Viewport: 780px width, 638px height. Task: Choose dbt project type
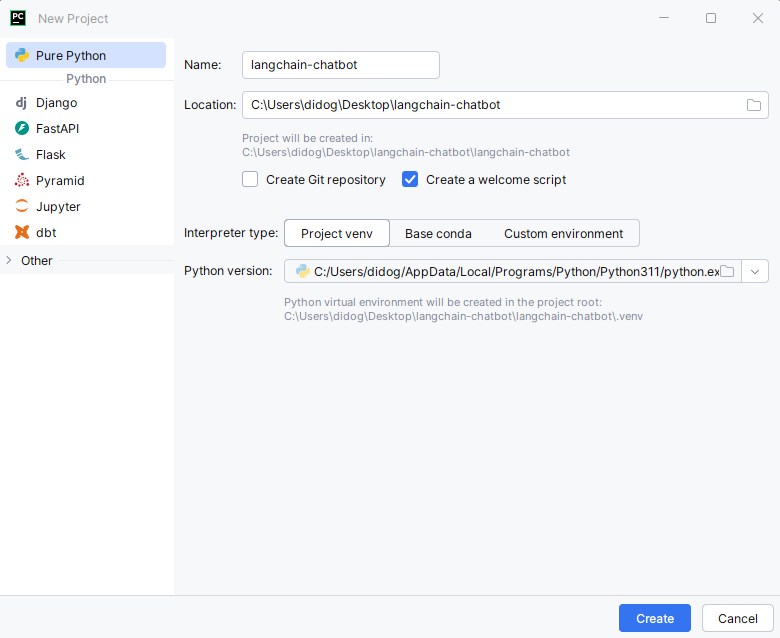point(86,232)
